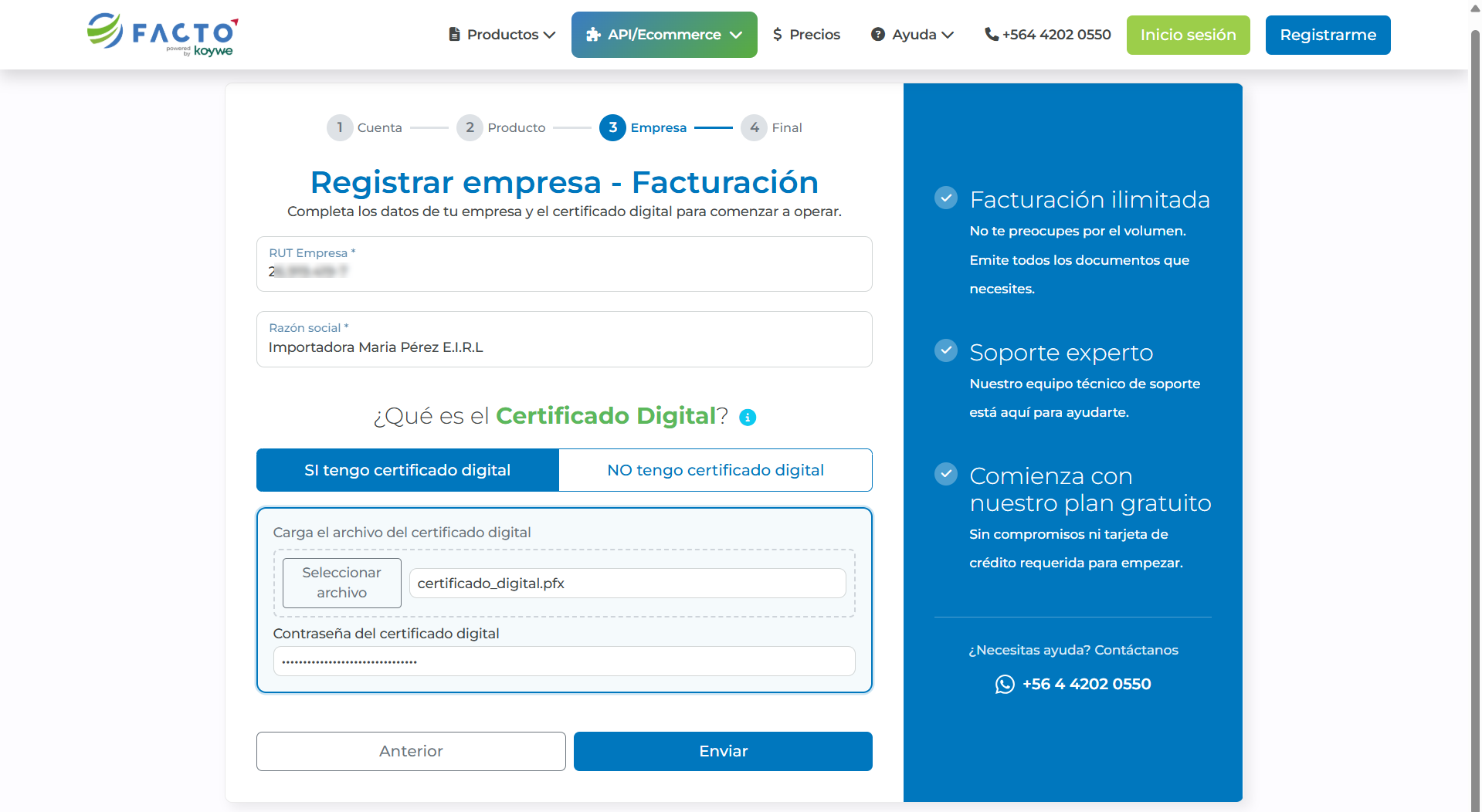The height and width of the screenshot is (812, 1482).
Task: Expand the API/Ecommerce chevron arrow
Action: coord(736,36)
